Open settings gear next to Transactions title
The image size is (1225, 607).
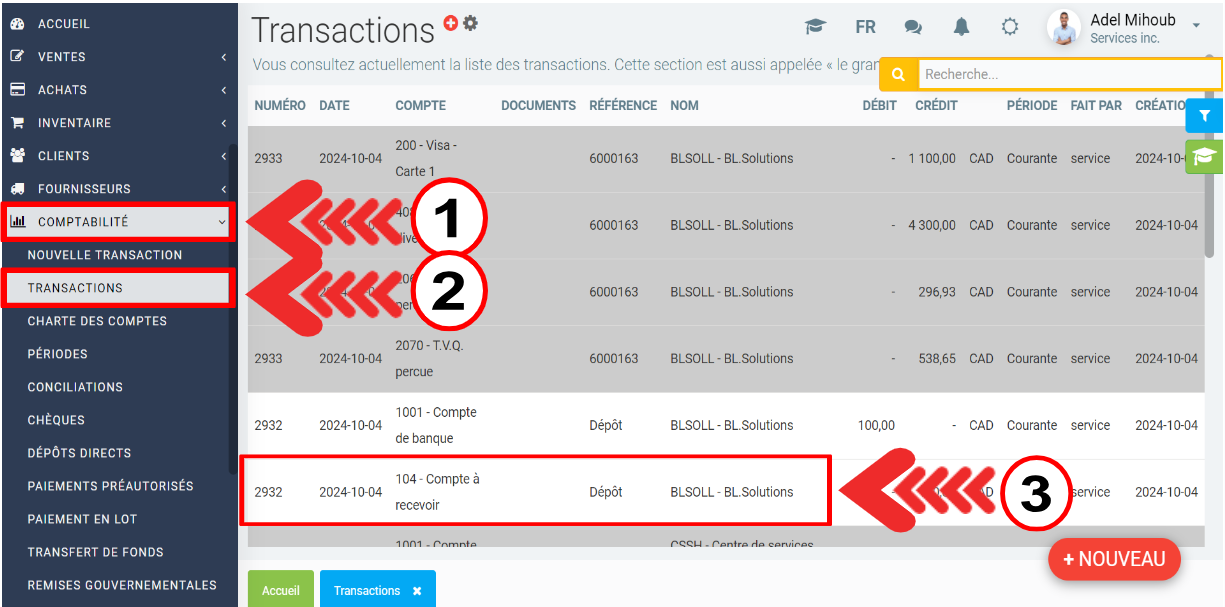tap(470, 23)
